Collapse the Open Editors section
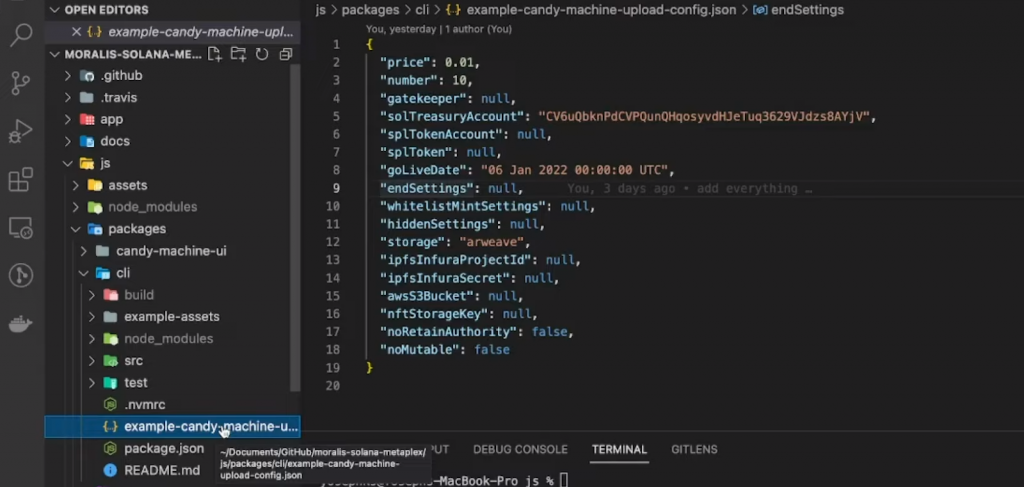 pyautogui.click(x=54, y=10)
